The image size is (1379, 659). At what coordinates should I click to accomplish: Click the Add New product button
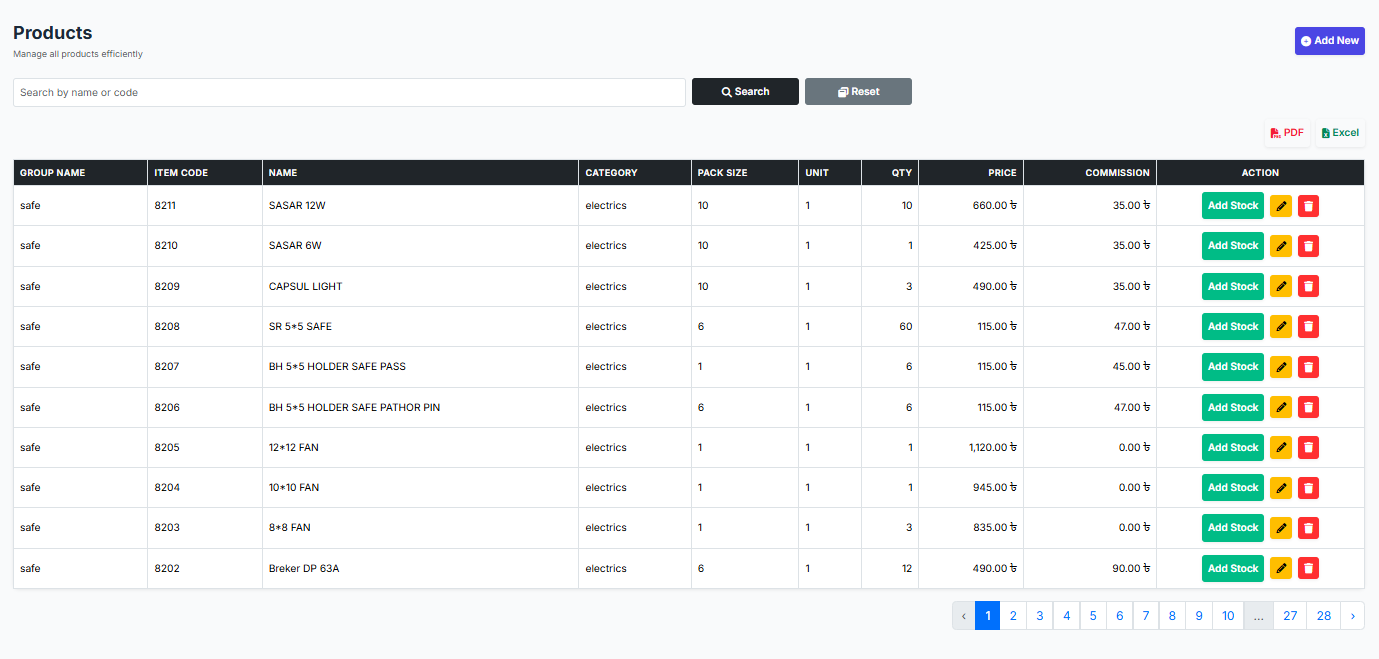pyautogui.click(x=1329, y=41)
